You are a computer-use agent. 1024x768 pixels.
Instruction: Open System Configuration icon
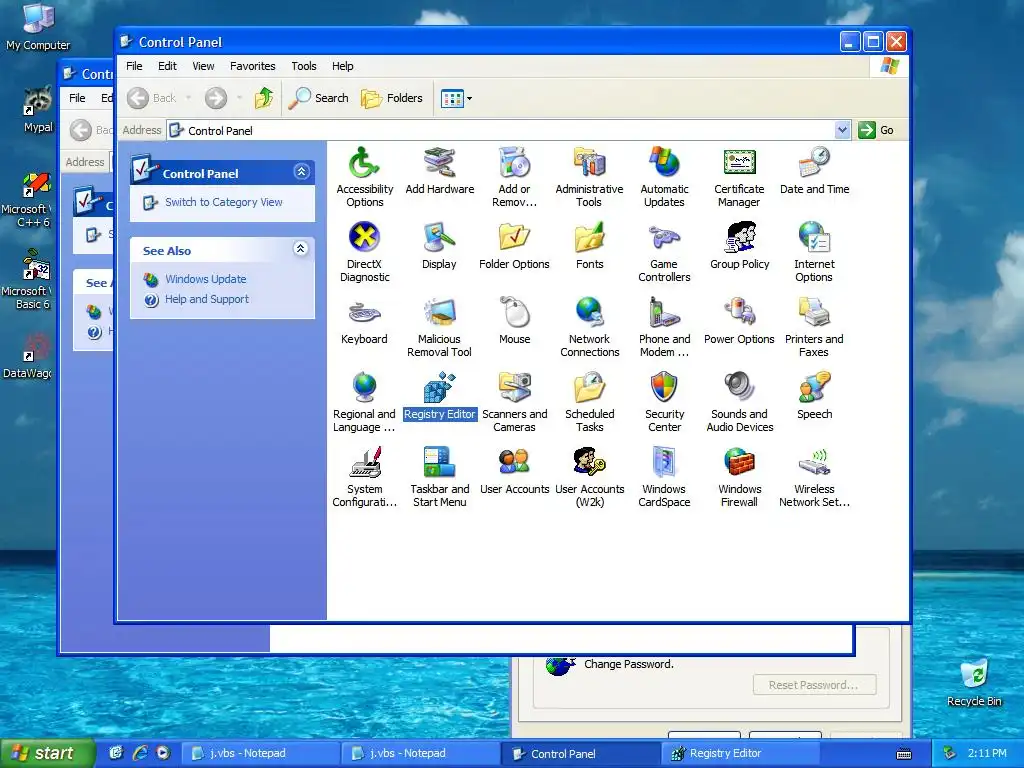point(364,477)
